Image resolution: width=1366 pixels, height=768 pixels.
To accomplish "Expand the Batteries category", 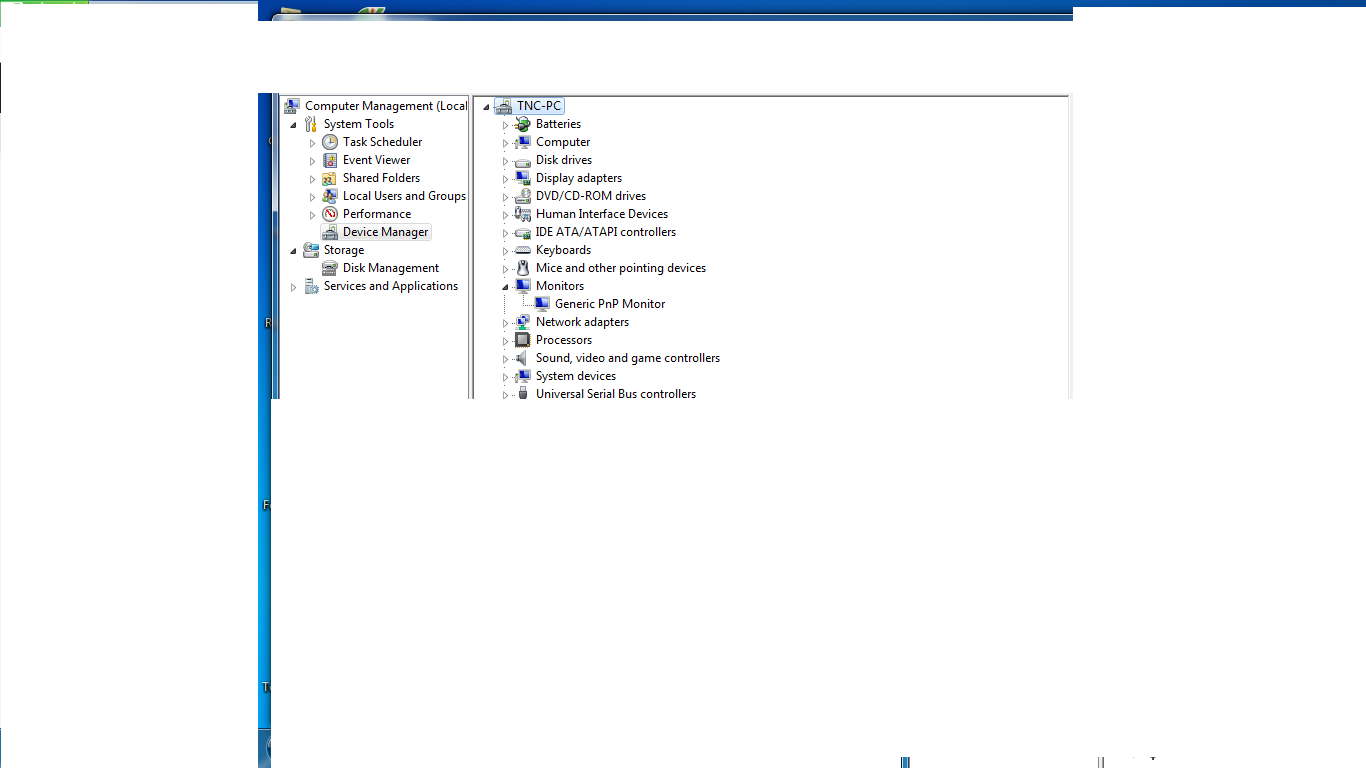I will click(505, 125).
